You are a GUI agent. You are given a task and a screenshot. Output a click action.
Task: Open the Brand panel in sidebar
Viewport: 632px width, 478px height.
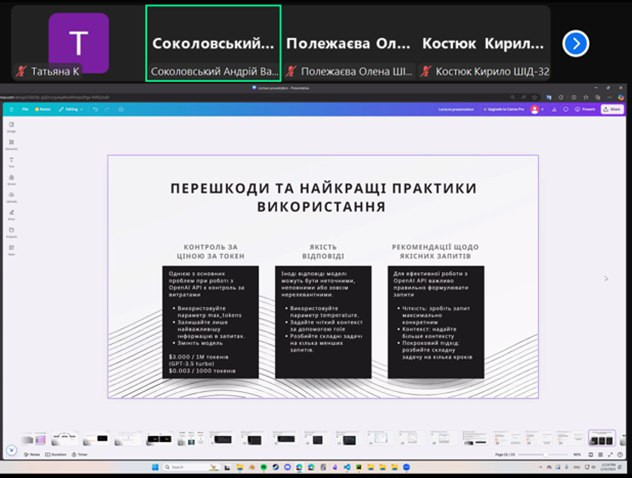click(x=11, y=180)
